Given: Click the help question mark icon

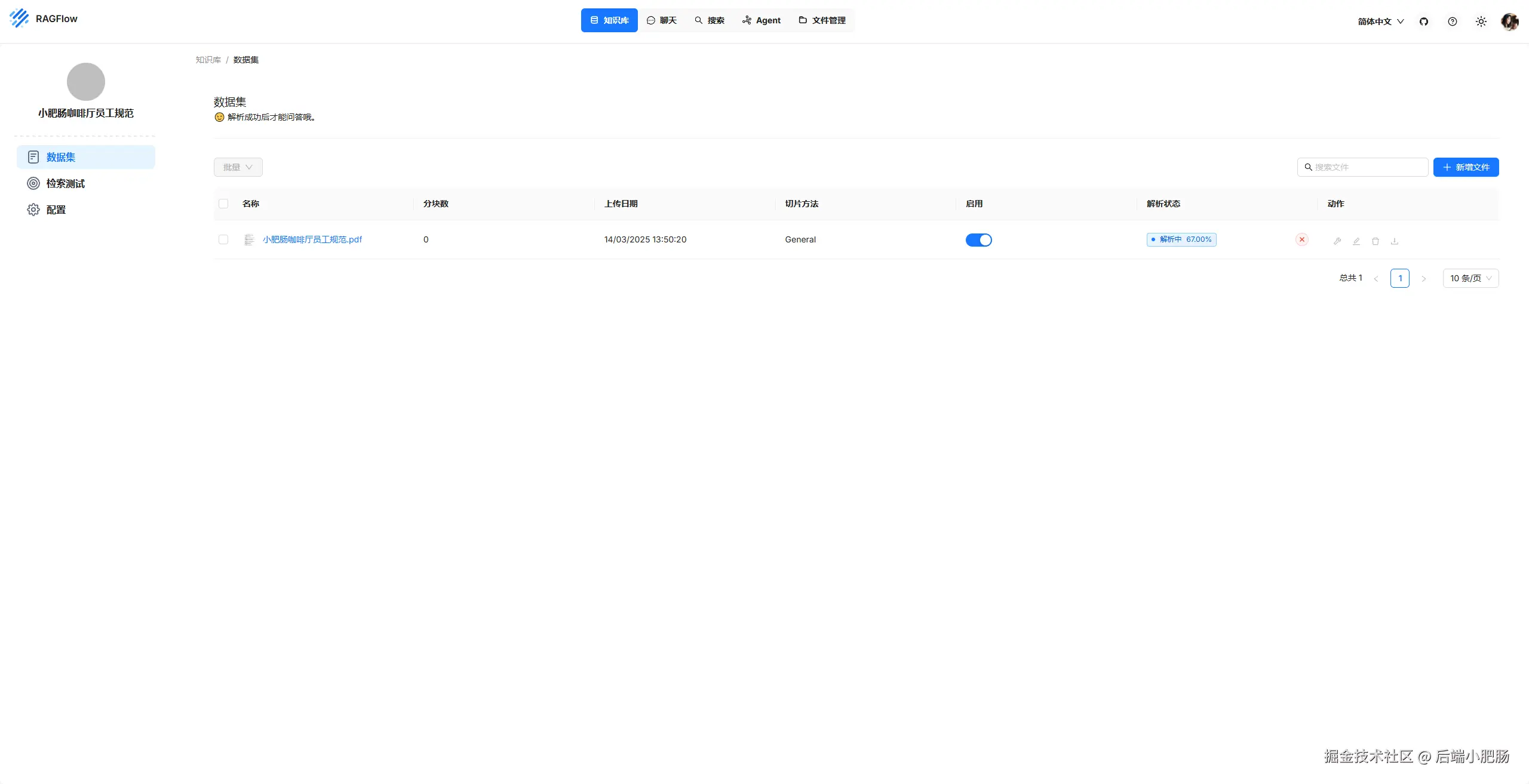Looking at the screenshot, I should click(1453, 21).
